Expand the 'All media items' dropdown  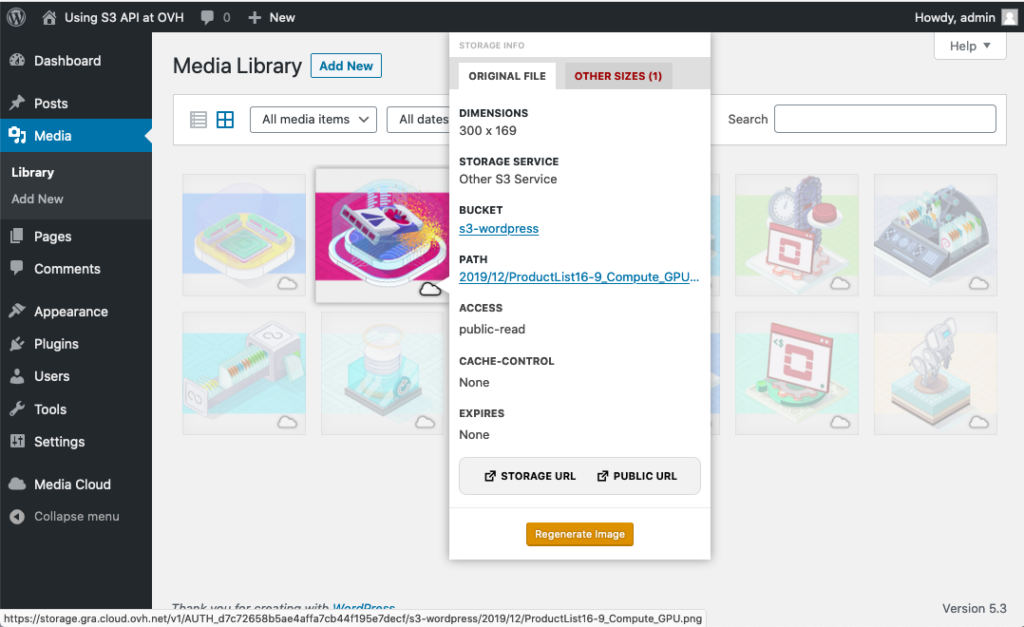pyautogui.click(x=313, y=120)
